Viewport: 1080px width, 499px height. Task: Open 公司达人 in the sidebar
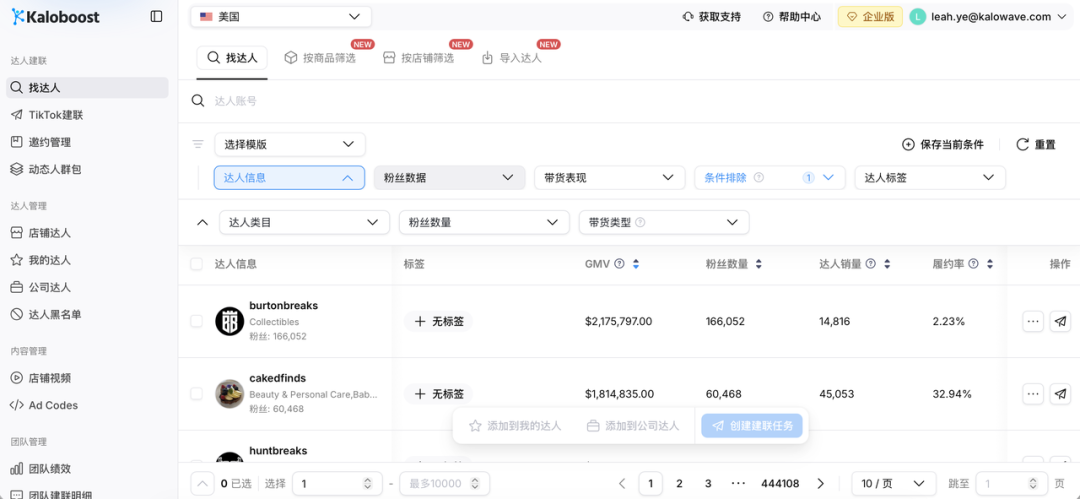coord(87,287)
